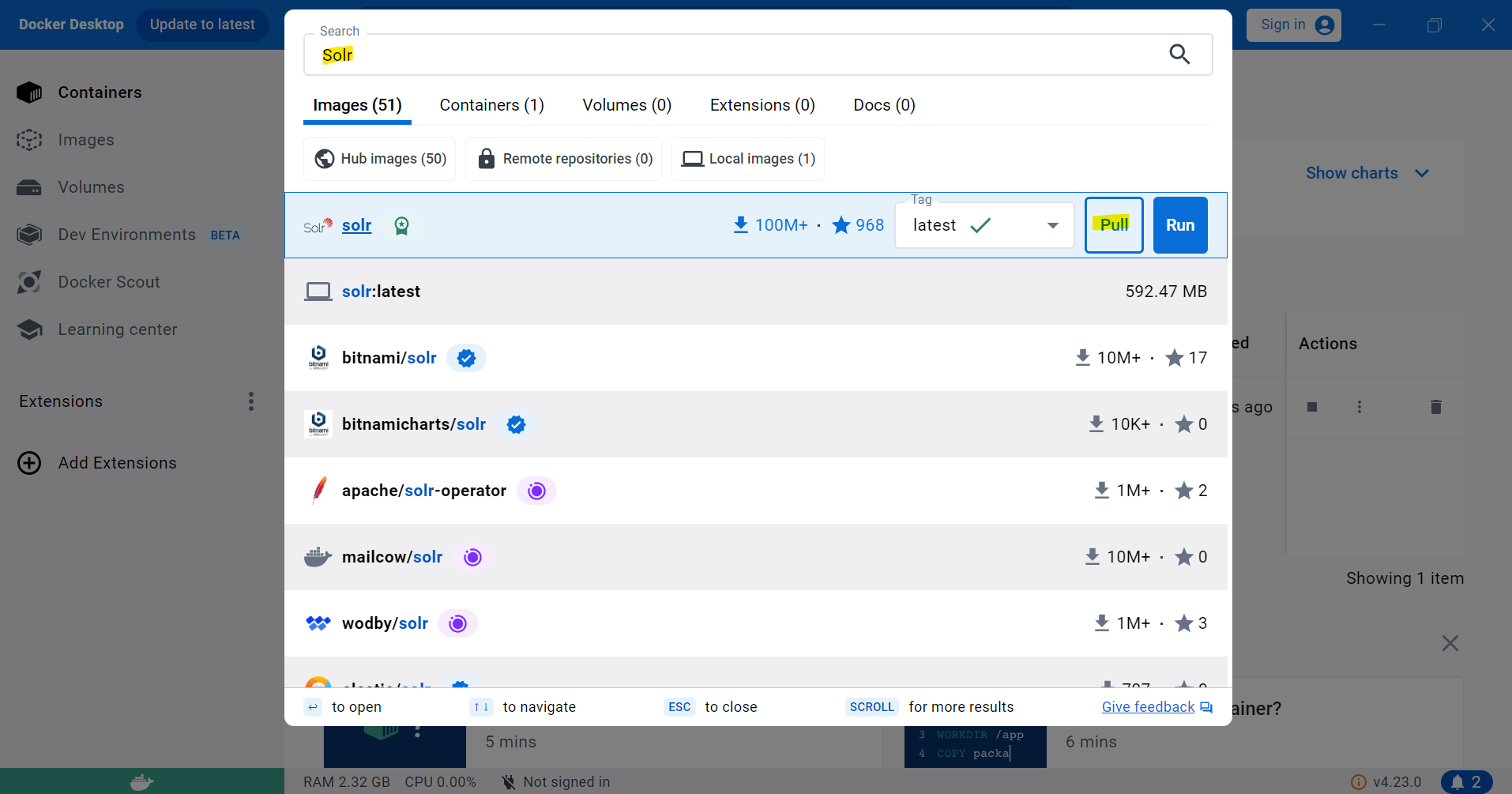
Task: Click the user avatar icon beside Sign in
Action: click(x=1325, y=25)
